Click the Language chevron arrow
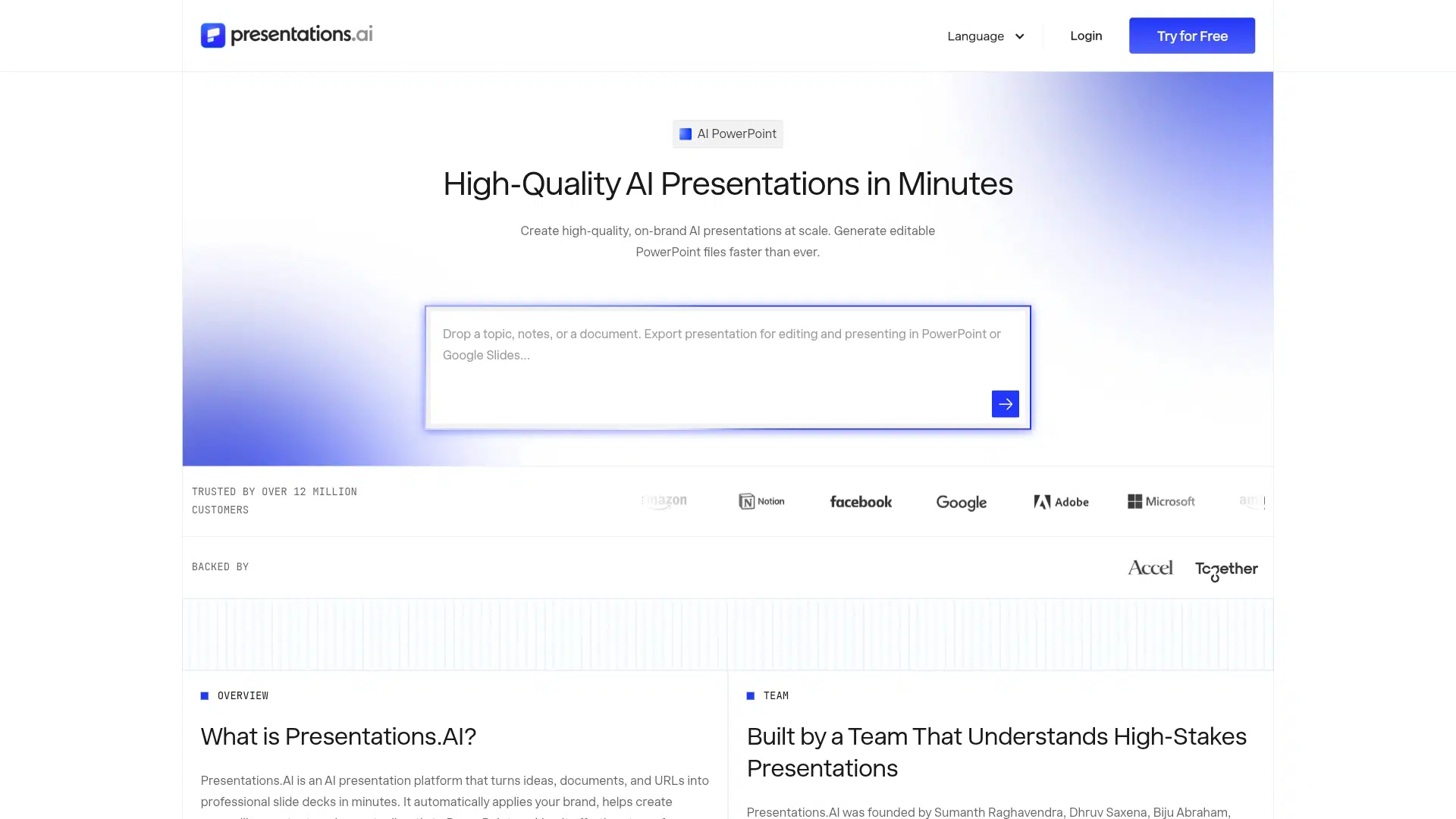Image resolution: width=1456 pixels, height=819 pixels. point(1019,36)
